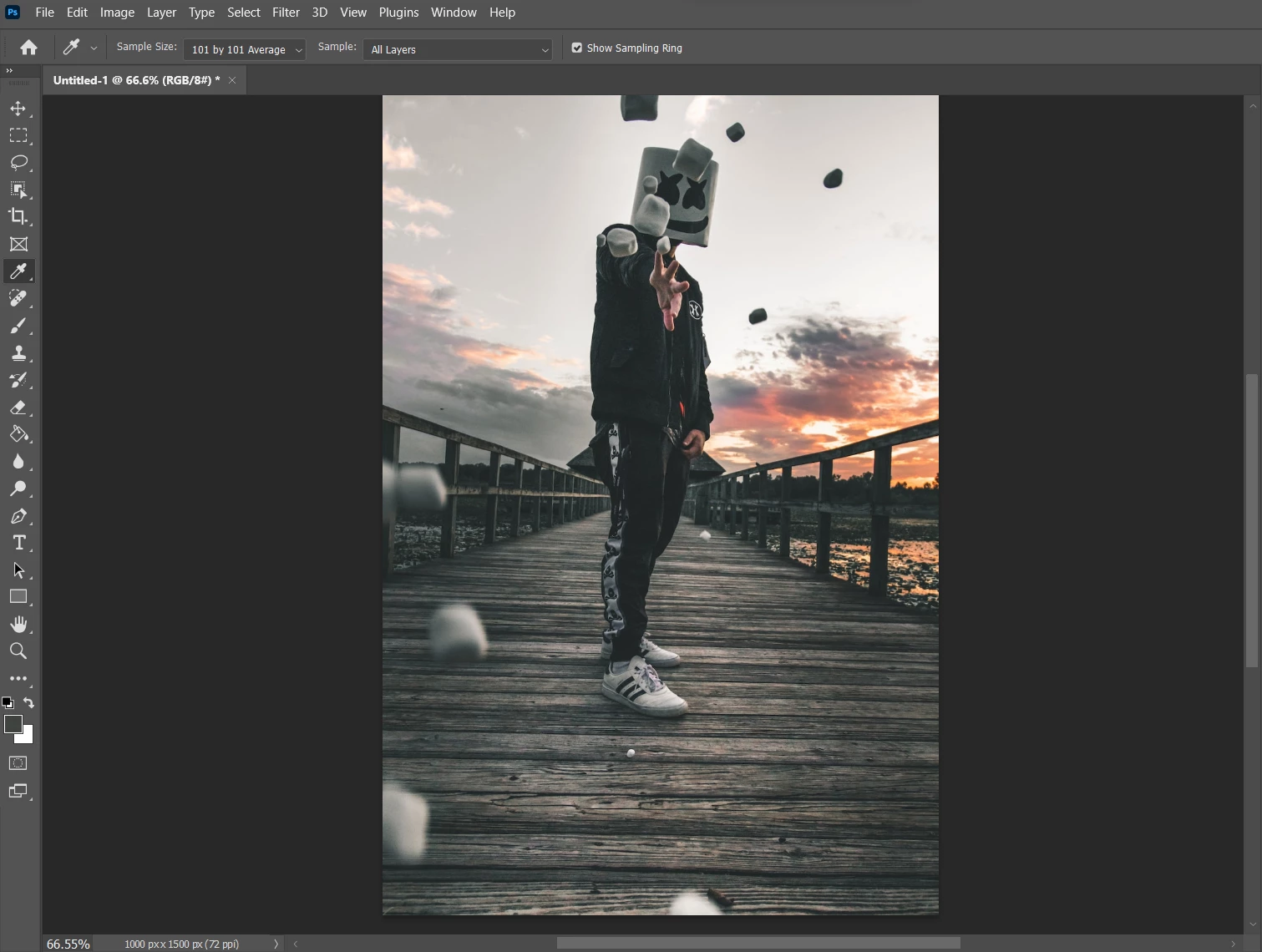Switch to the Untitled-1 document tab

[136, 80]
